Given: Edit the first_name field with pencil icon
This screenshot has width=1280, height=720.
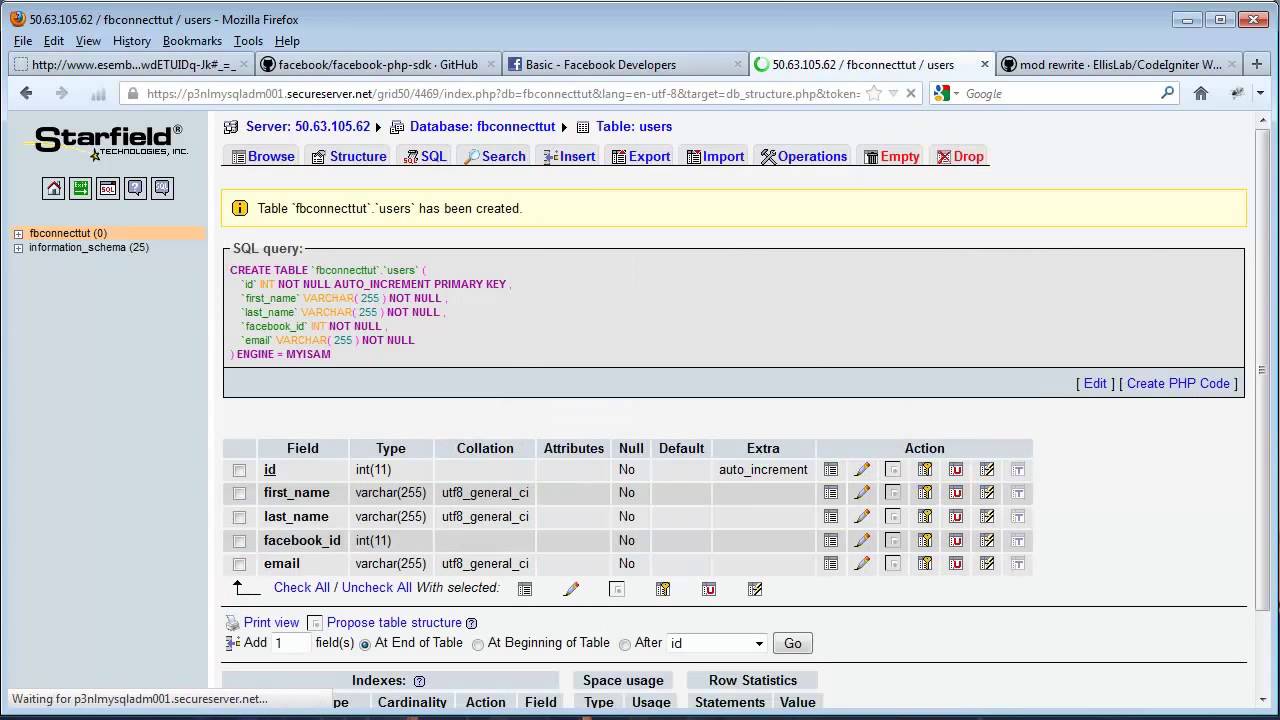Looking at the screenshot, I should point(862,493).
